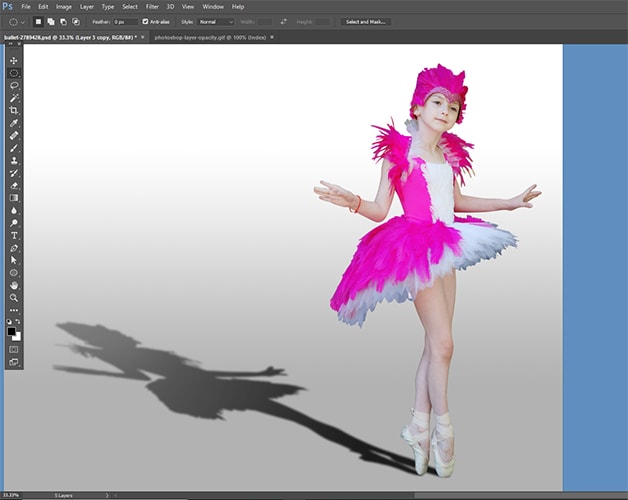Pick the Crop tool

tap(14, 110)
